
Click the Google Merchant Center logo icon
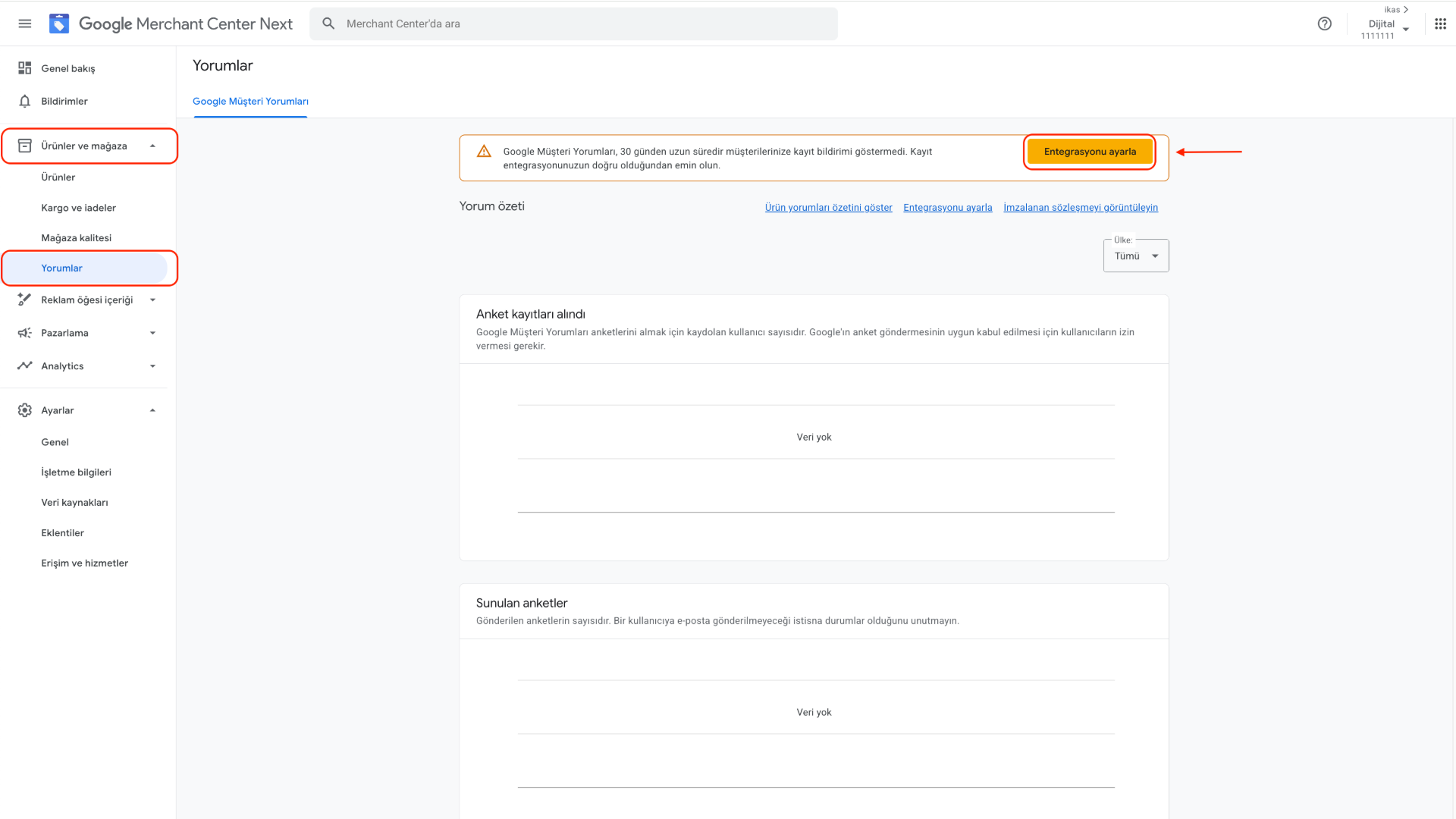tap(59, 24)
